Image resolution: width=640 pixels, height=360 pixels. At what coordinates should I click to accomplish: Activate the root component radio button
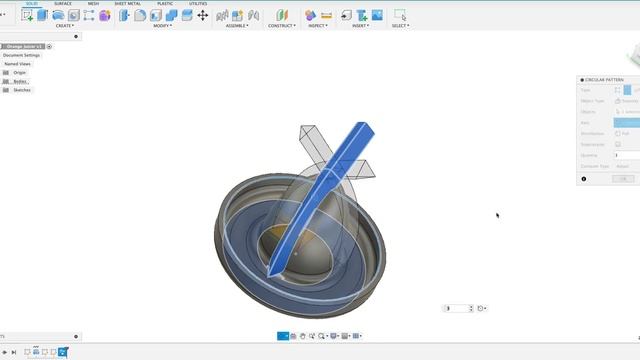[x=49, y=47]
